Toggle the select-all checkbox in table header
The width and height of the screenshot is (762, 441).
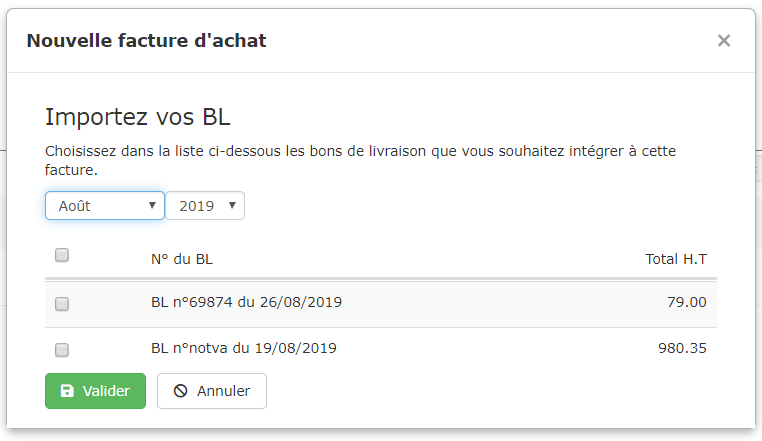point(62,255)
